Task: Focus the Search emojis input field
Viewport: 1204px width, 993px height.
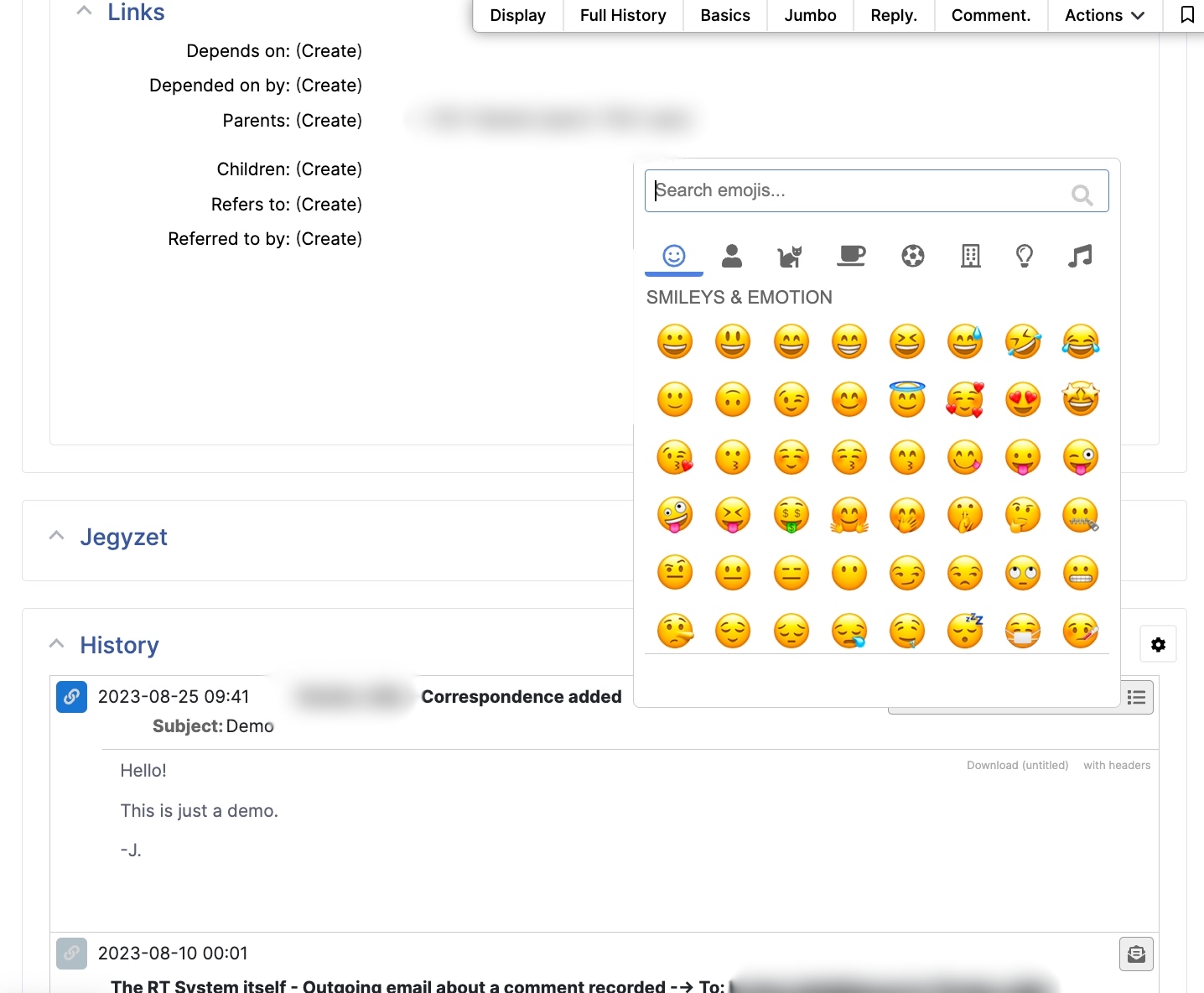Action: (x=859, y=190)
